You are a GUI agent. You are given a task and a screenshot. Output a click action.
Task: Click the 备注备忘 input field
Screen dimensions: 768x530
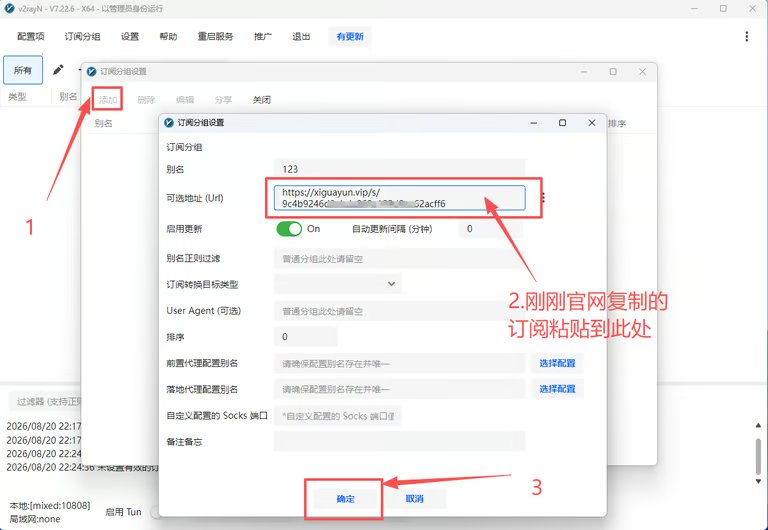pos(400,441)
